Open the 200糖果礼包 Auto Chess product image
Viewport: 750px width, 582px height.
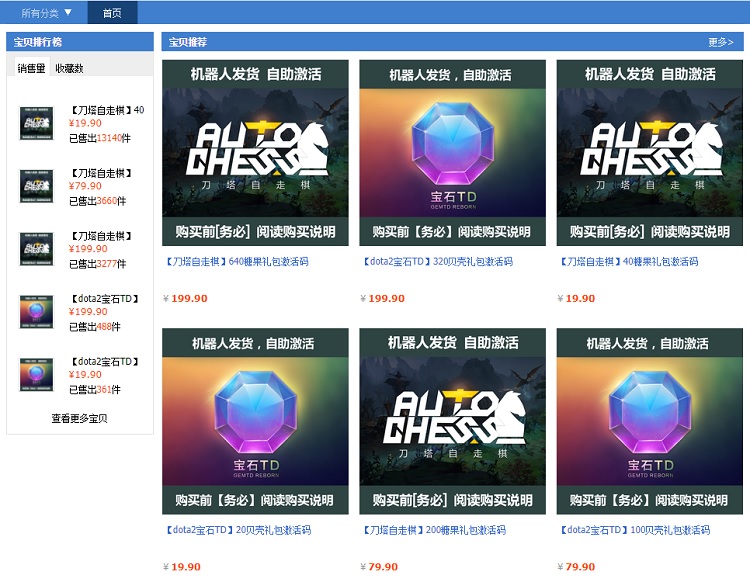(x=452, y=421)
